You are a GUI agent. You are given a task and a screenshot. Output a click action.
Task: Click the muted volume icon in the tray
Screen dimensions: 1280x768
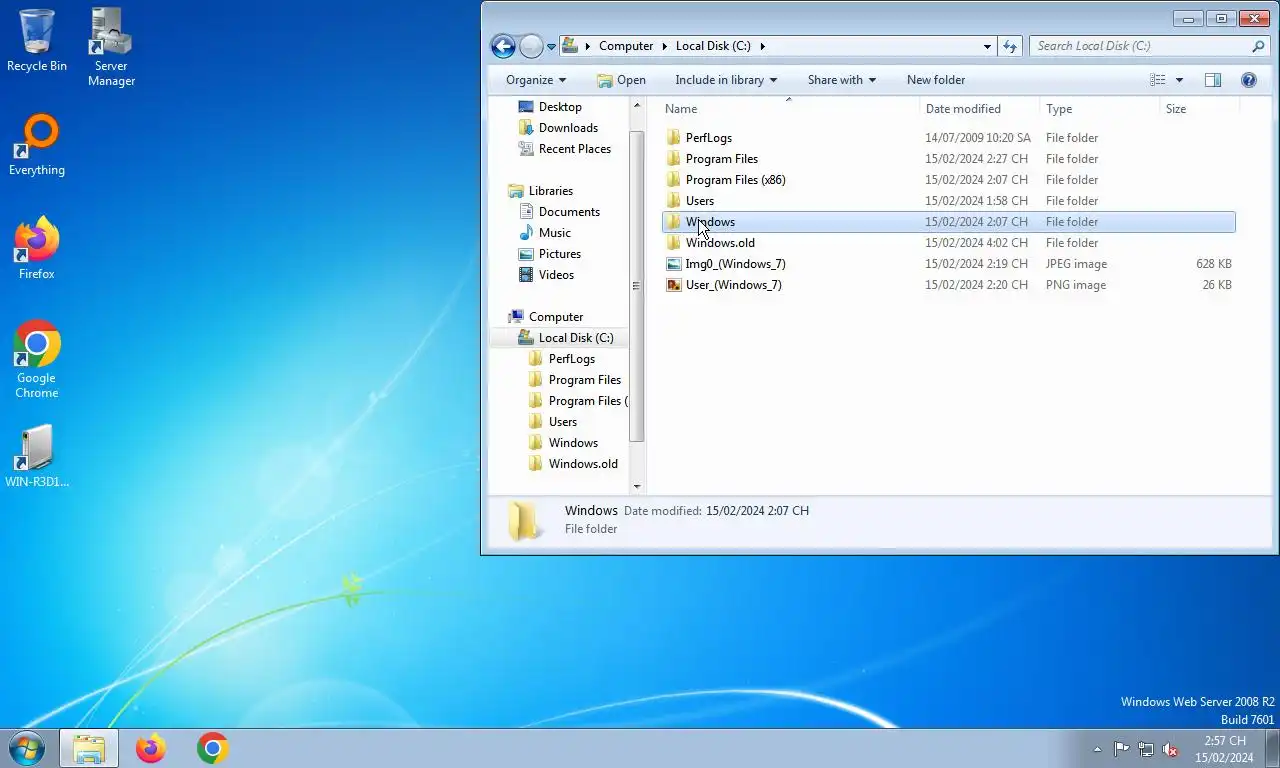point(1170,749)
